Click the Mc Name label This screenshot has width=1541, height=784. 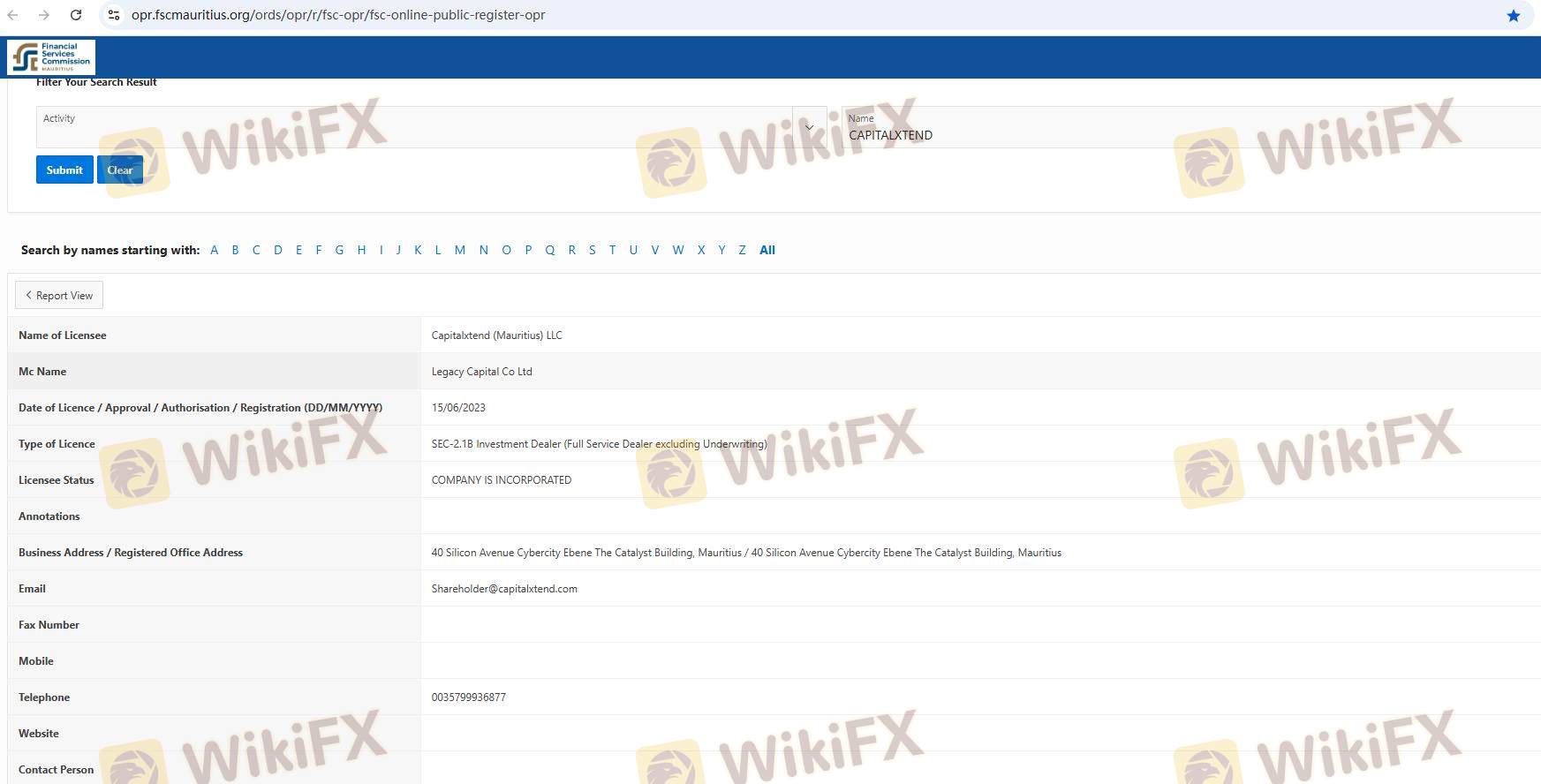pos(42,372)
